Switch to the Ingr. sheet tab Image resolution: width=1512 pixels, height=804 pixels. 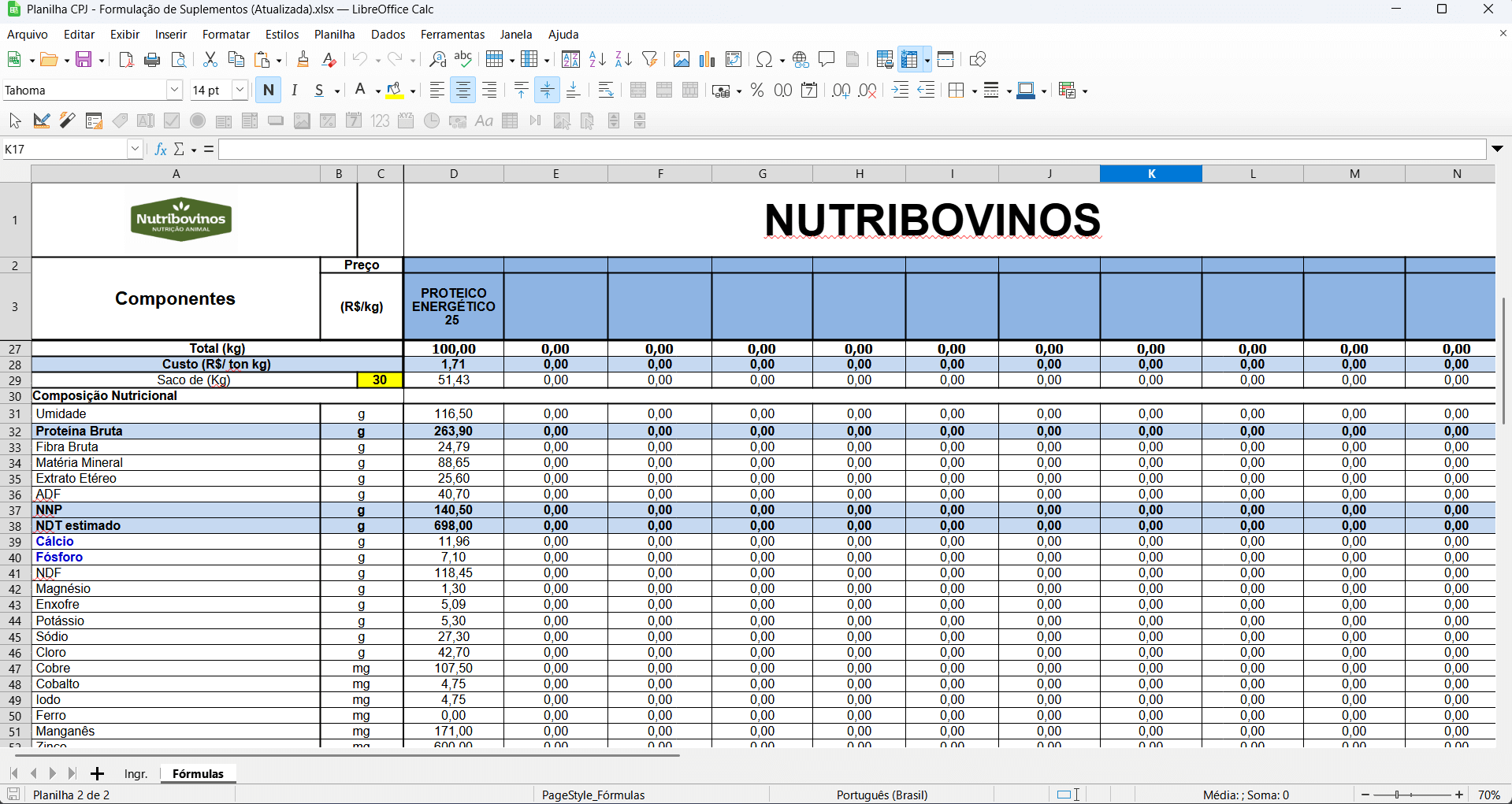(136, 774)
